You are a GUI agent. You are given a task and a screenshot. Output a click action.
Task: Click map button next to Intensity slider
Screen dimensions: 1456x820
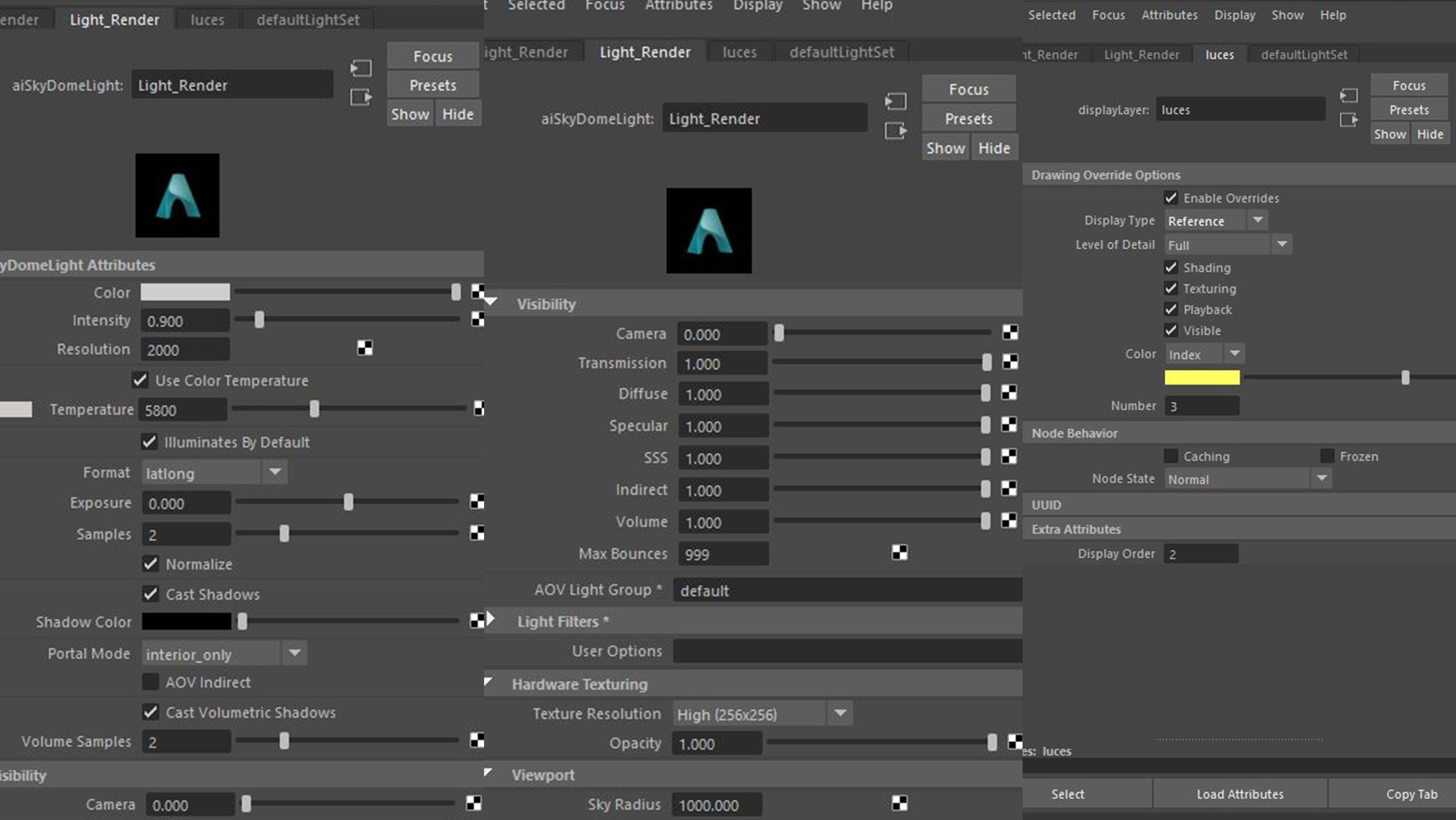point(478,320)
